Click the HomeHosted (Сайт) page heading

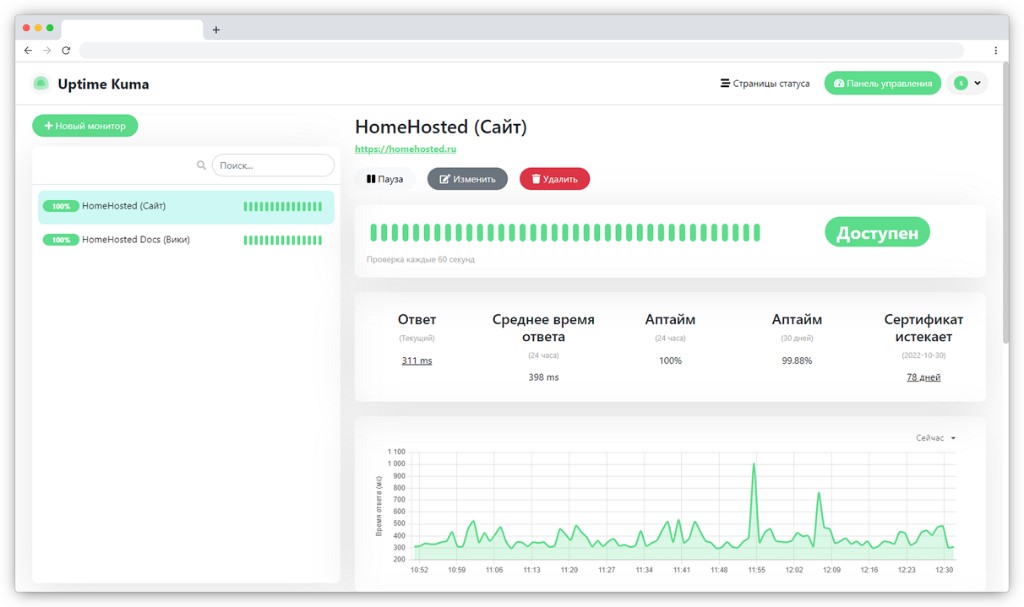point(441,127)
